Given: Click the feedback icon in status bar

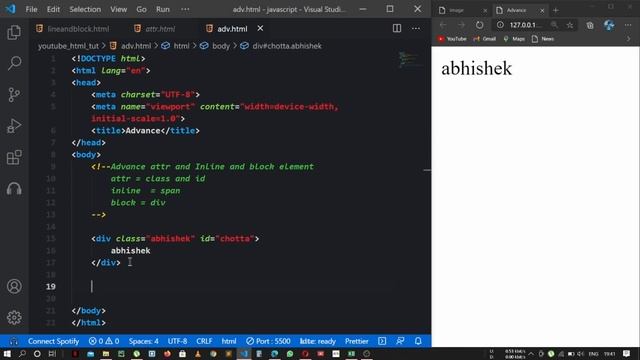Looking at the screenshot, I should tap(400, 341).
